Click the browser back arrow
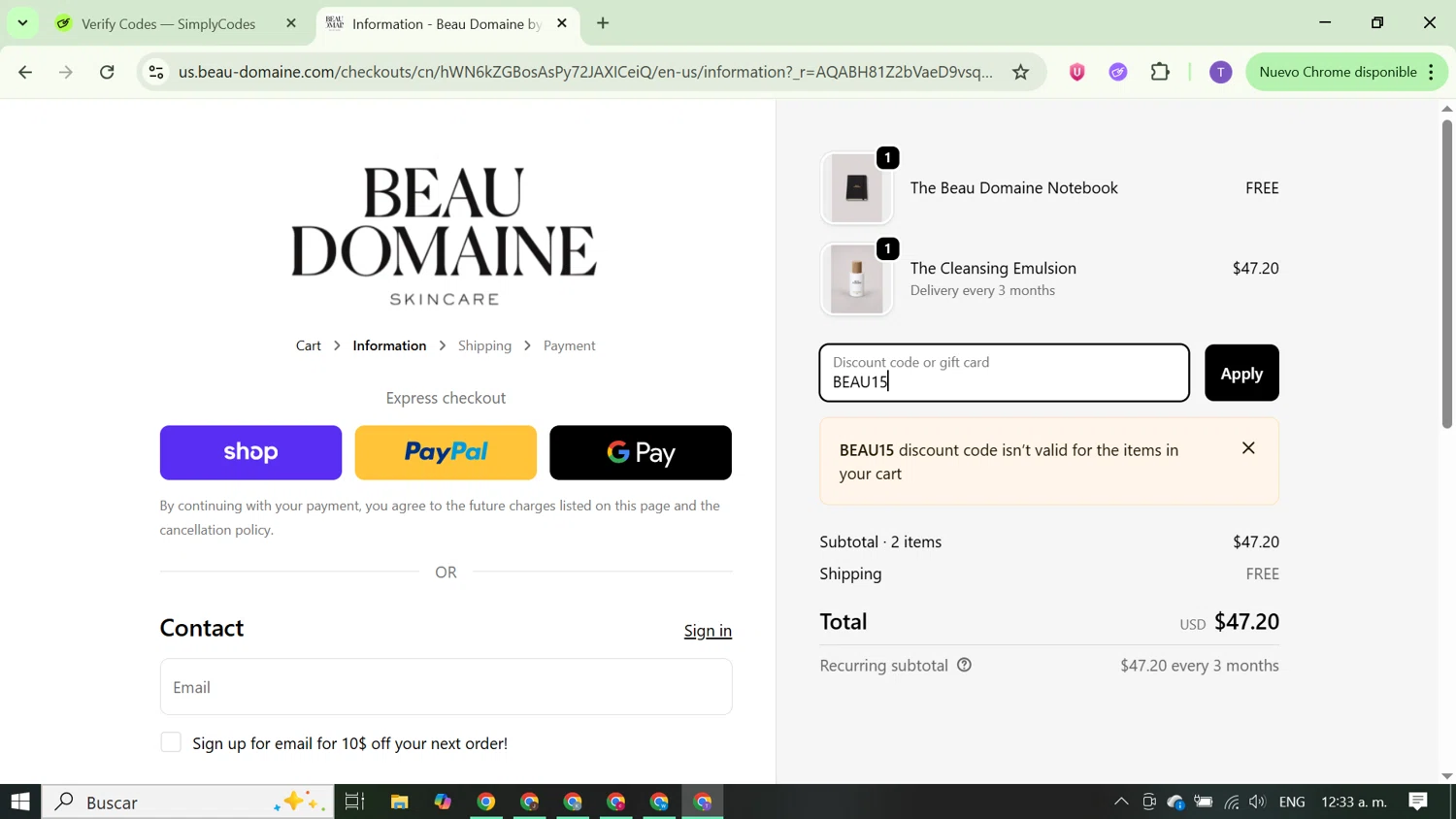Viewport: 1456px width, 819px height. click(25, 72)
